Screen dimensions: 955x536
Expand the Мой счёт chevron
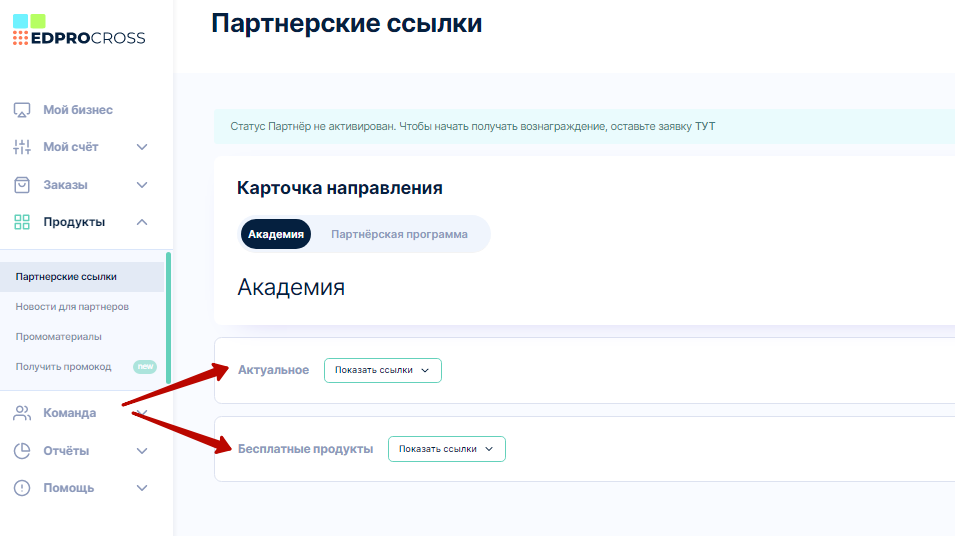[x=142, y=147]
